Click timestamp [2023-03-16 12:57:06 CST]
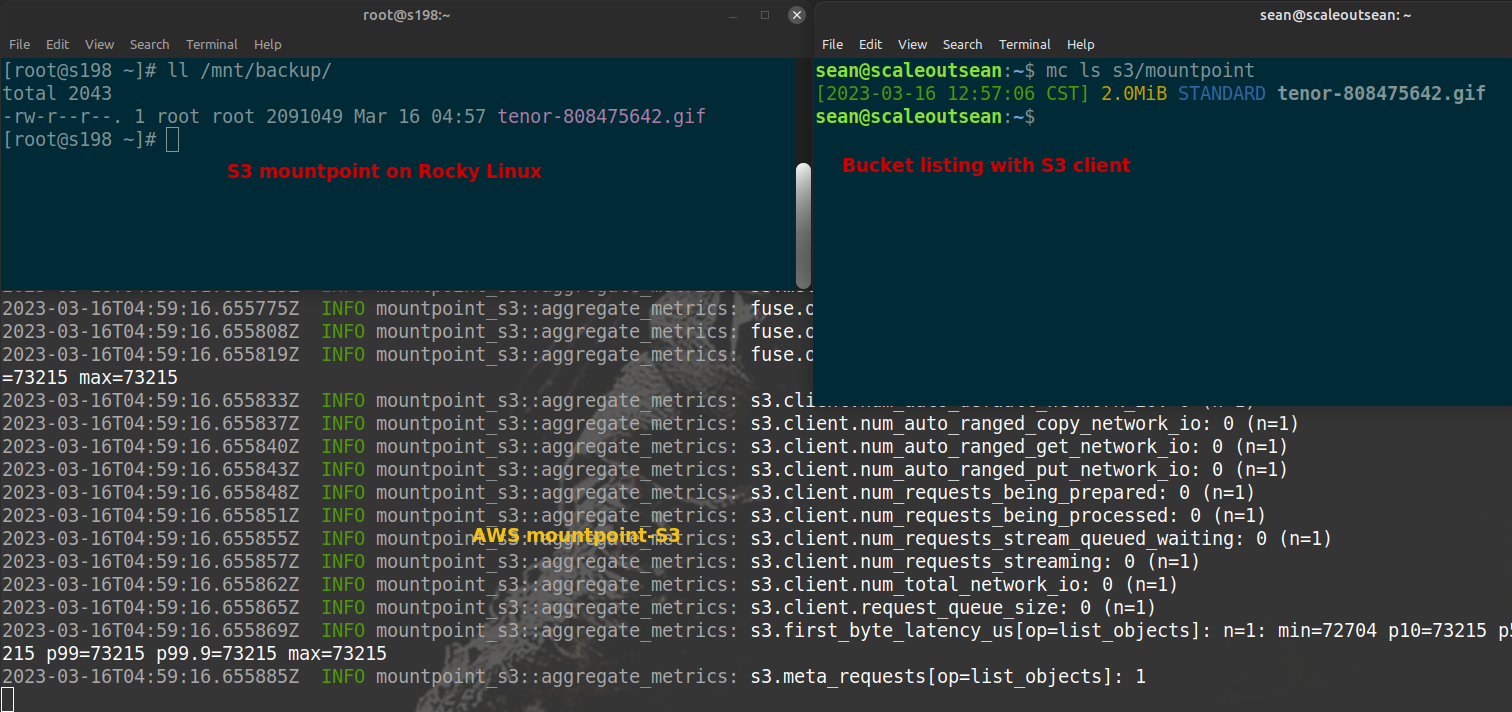This screenshot has width=1512, height=712. tap(952, 93)
